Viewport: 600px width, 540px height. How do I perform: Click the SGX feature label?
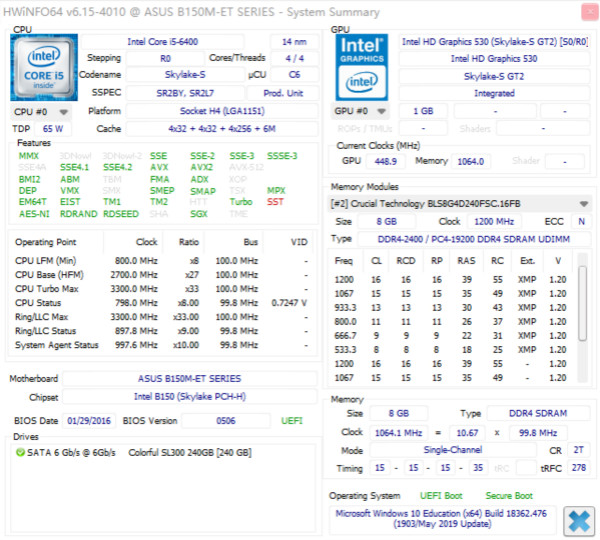pos(199,214)
